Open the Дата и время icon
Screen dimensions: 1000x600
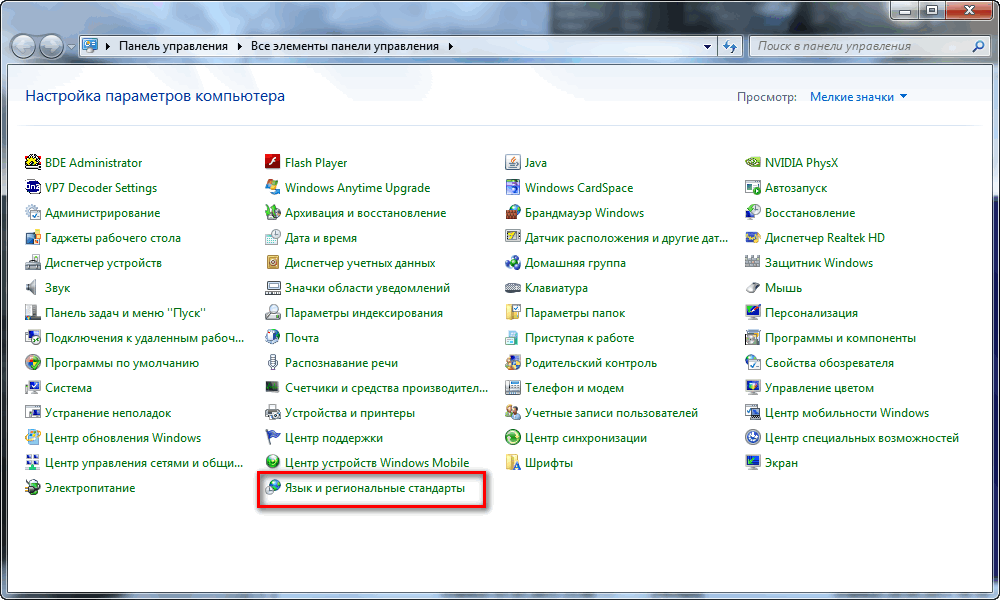pos(273,237)
